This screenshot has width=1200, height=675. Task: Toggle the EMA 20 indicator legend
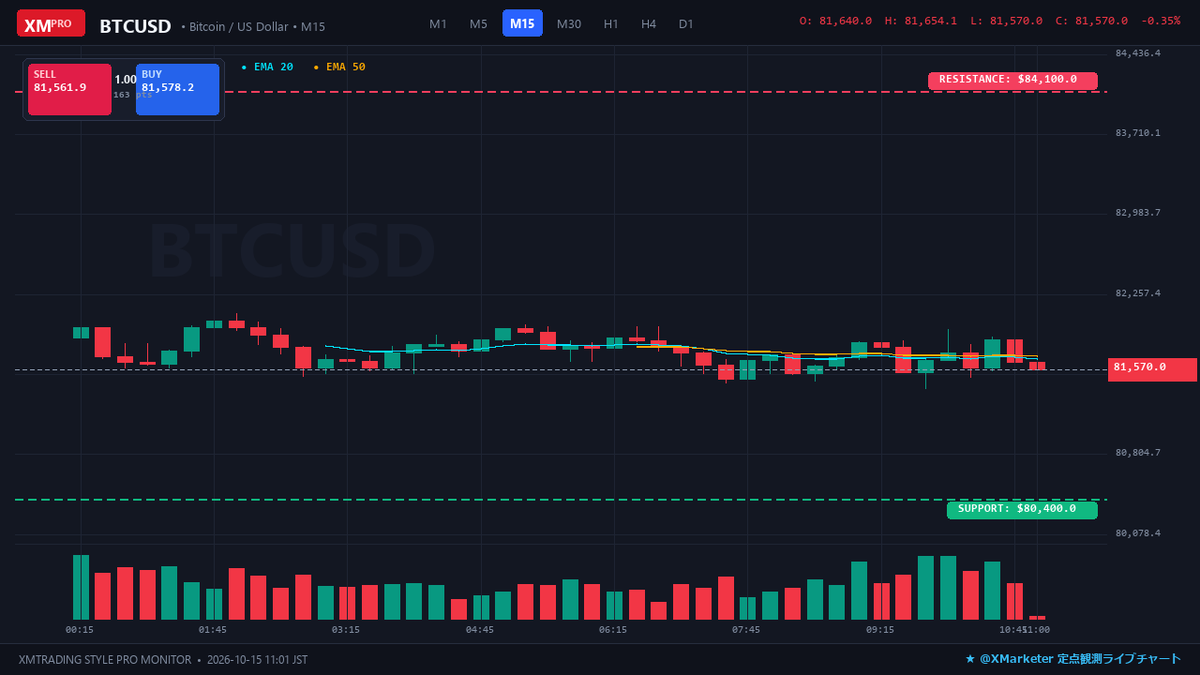point(268,67)
